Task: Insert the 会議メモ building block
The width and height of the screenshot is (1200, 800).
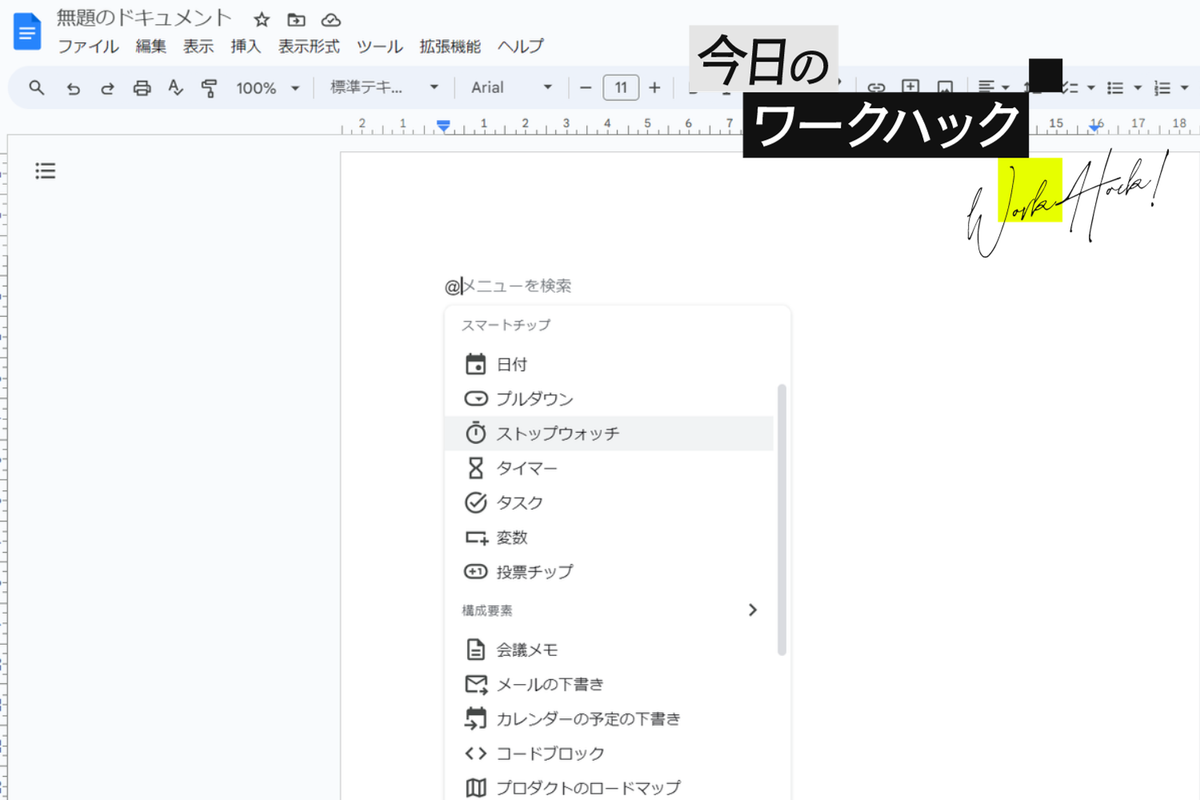Action: tap(609, 650)
